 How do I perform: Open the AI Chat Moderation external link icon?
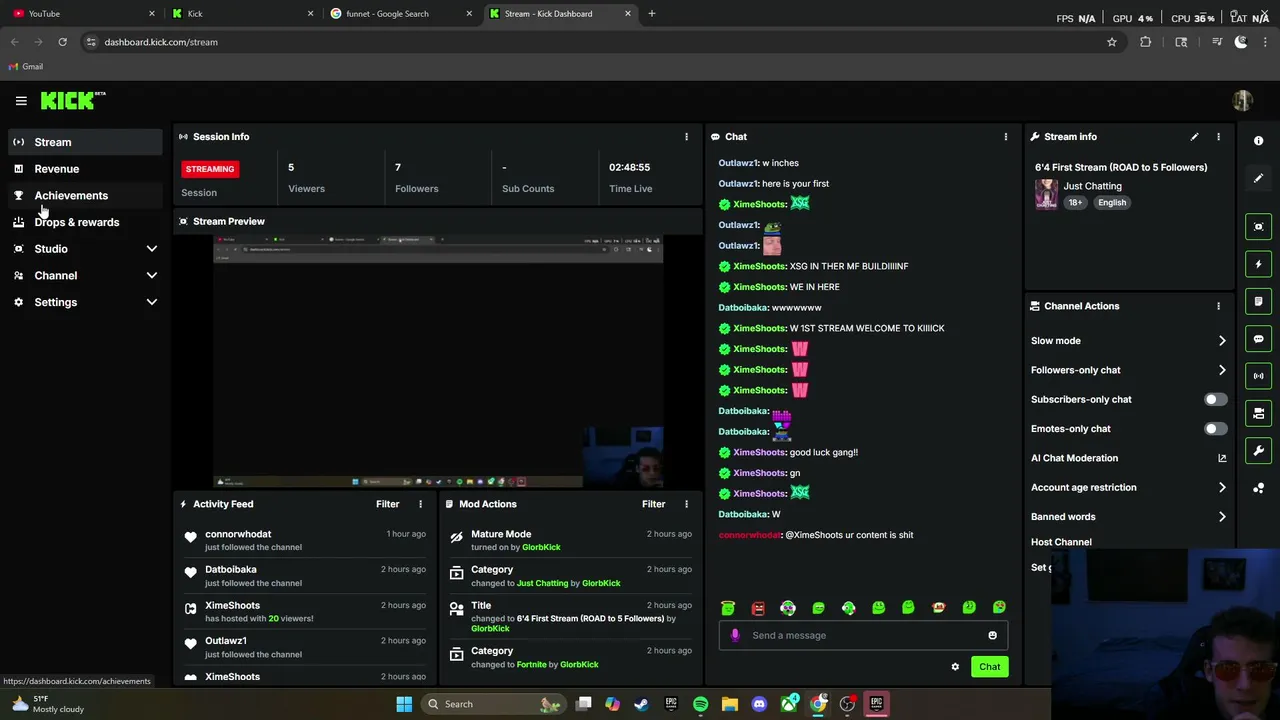tap(1222, 458)
